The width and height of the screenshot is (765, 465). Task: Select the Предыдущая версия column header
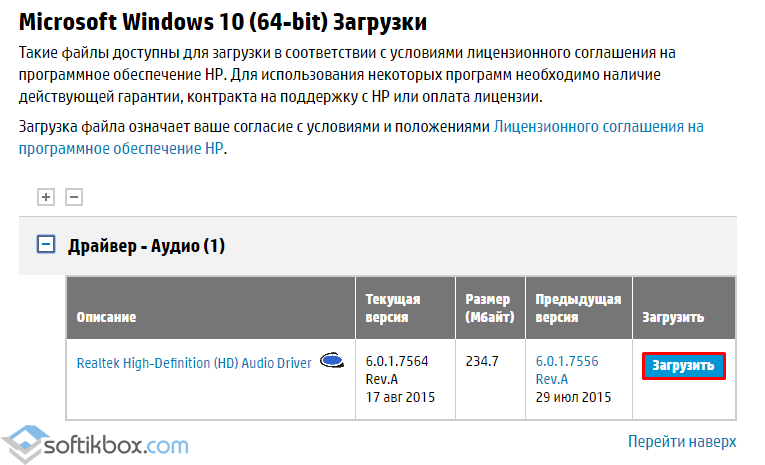[x=578, y=308]
